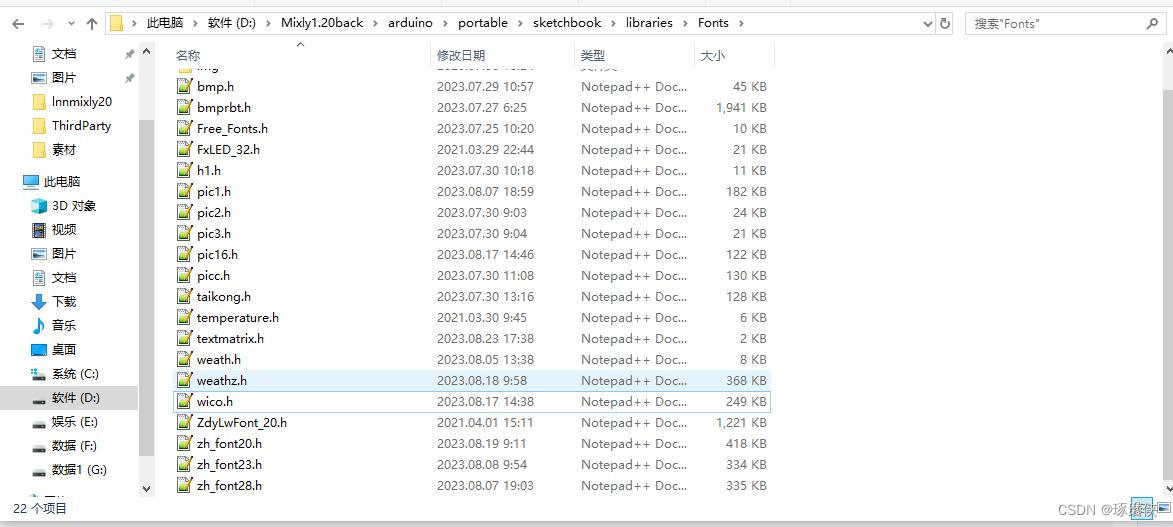The height and width of the screenshot is (527, 1173).
Task: Click the search magnifier icon
Action: pyautogui.click(x=1153, y=24)
